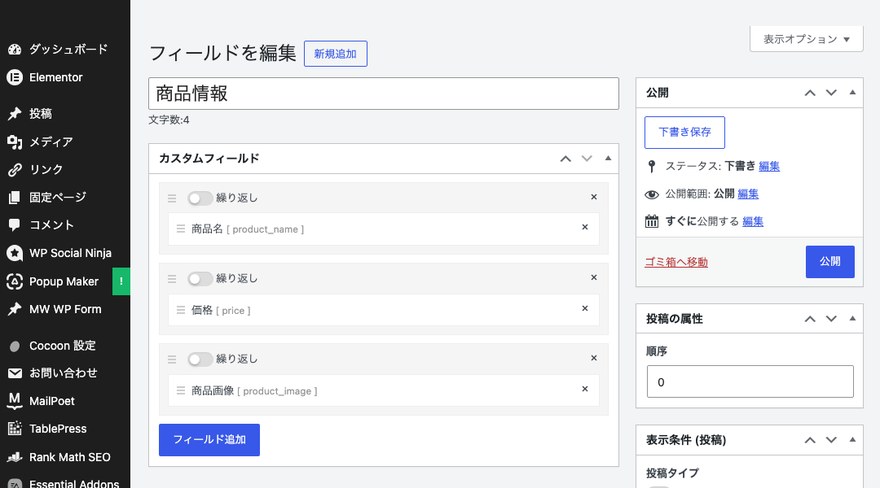This screenshot has height=488, width=880.
Task: Toggle 繰り返し for the 価格 group
Action: click(x=200, y=279)
